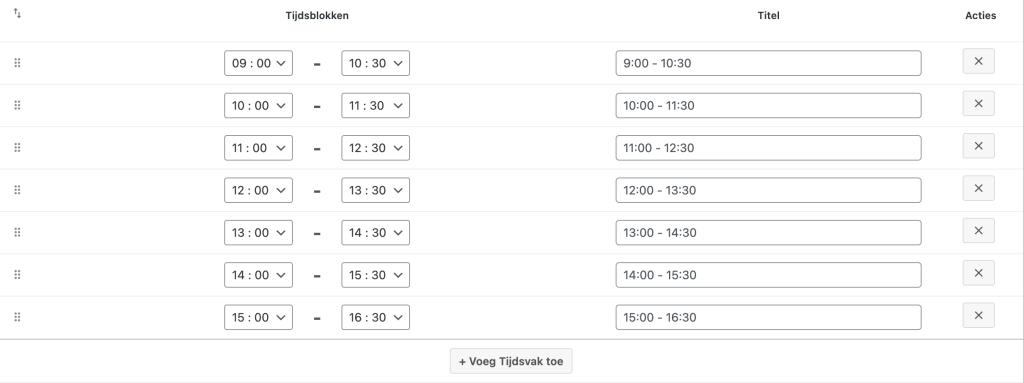Focus the title field with 14:00 - 15:30
Image resolution: width=1024 pixels, height=383 pixels.
[x=769, y=275]
